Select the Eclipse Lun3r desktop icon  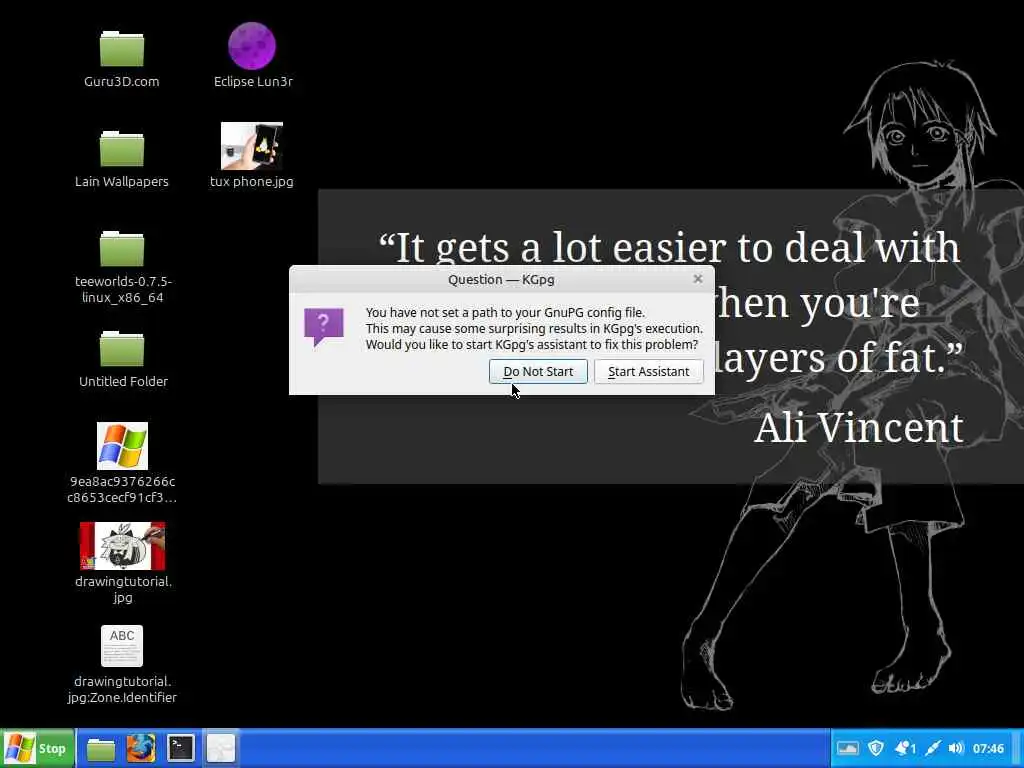[252, 46]
